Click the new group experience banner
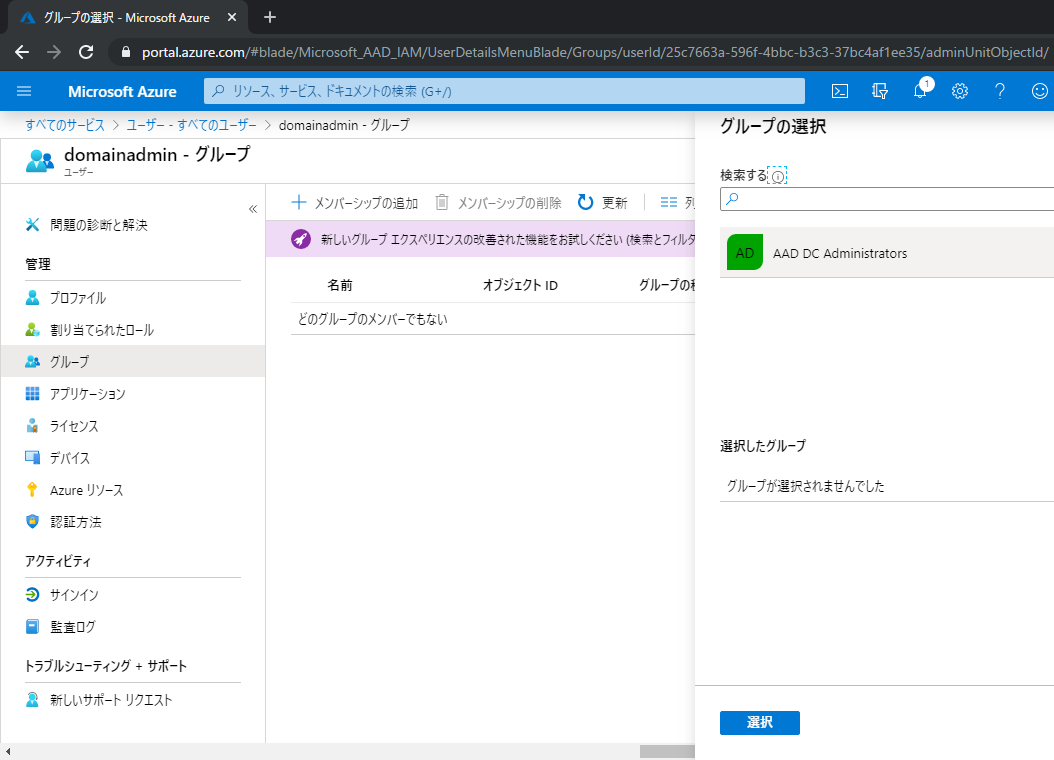Viewport: 1054px width, 760px height. [480, 239]
